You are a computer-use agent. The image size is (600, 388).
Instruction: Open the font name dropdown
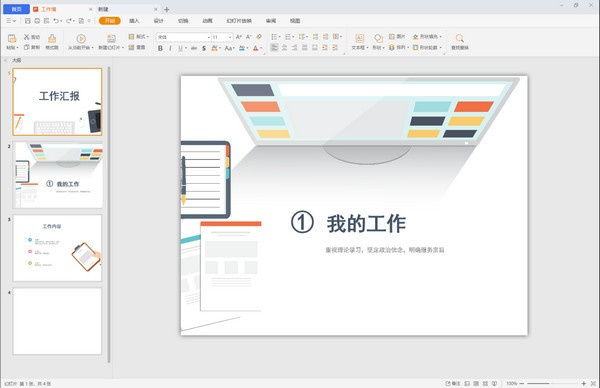click(209, 37)
